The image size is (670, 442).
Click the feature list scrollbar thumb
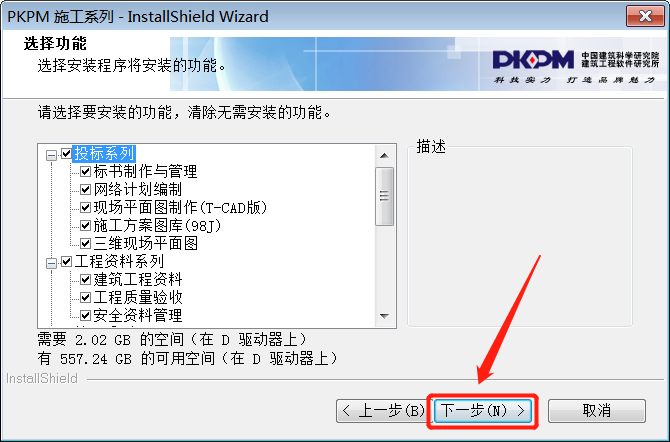coord(384,196)
